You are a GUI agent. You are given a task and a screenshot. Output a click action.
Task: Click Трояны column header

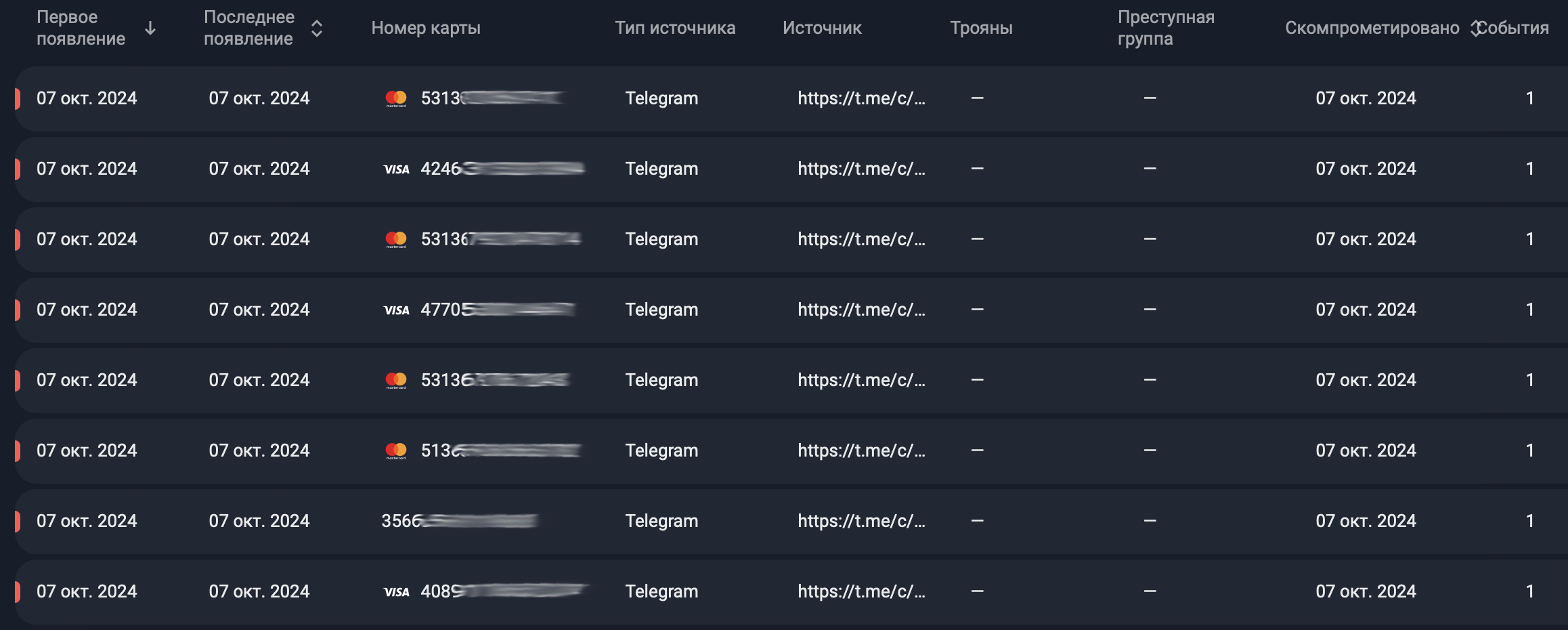coord(981,28)
